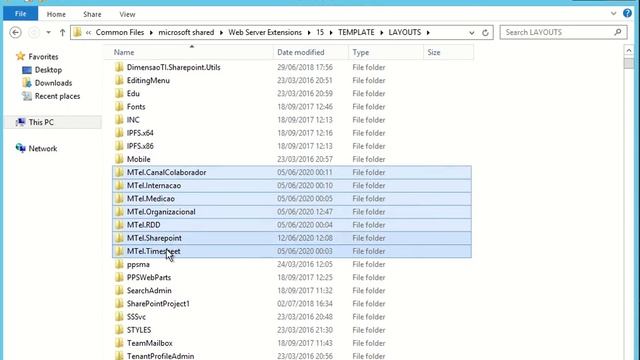
Task: Open the File ribbon tab
Action: click(20, 14)
